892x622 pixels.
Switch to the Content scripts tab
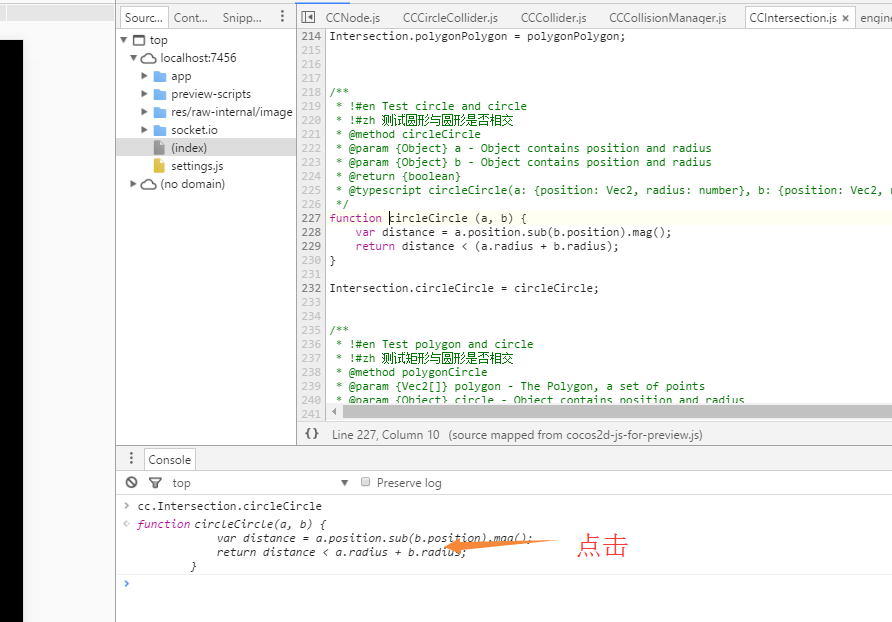[x=191, y=18]
